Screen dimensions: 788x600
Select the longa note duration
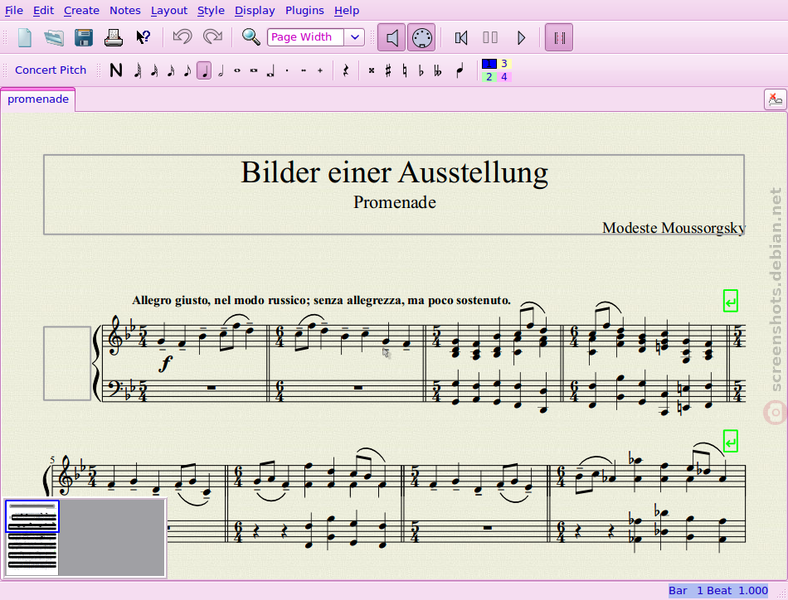point(270,71)
